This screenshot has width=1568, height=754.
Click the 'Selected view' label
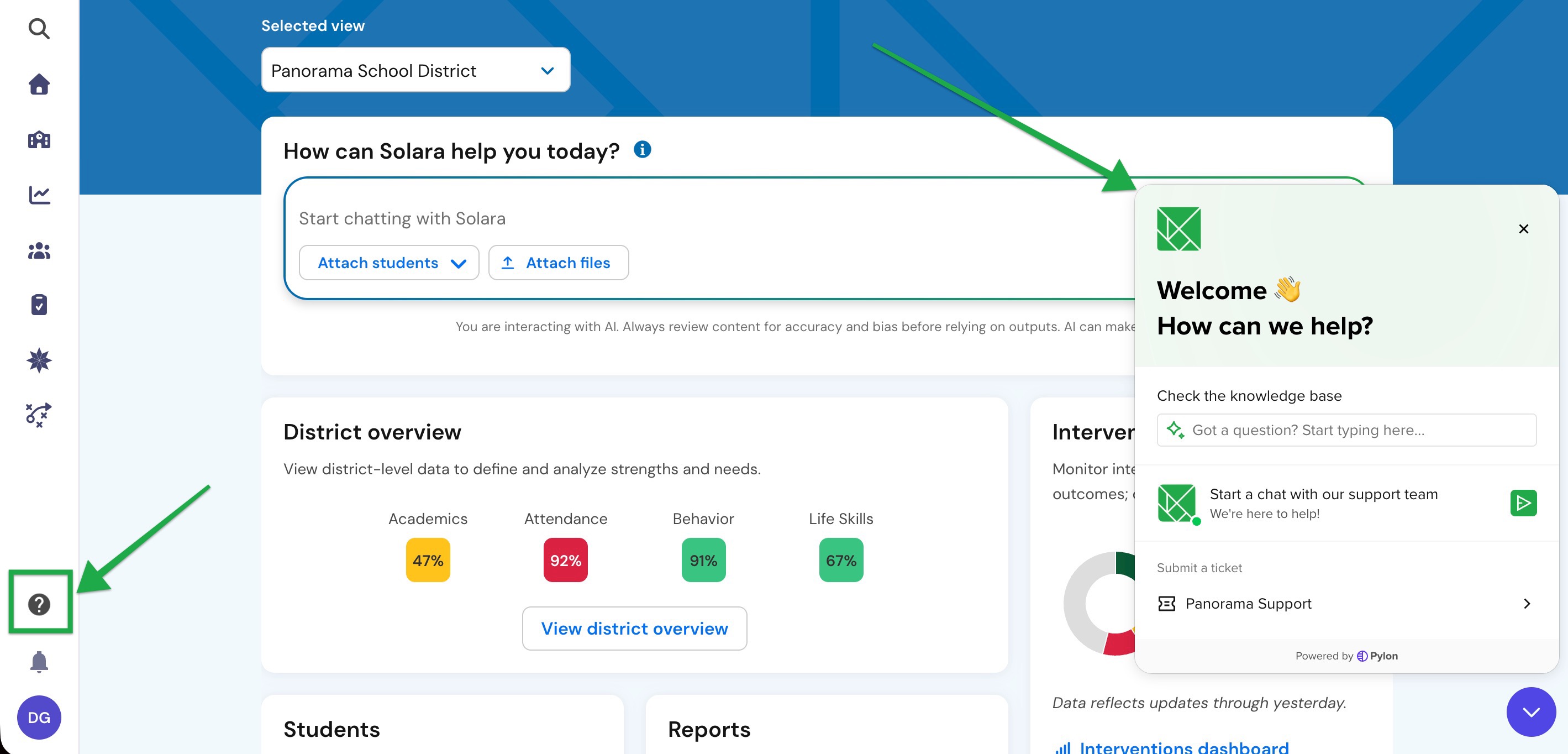point(313,25)
